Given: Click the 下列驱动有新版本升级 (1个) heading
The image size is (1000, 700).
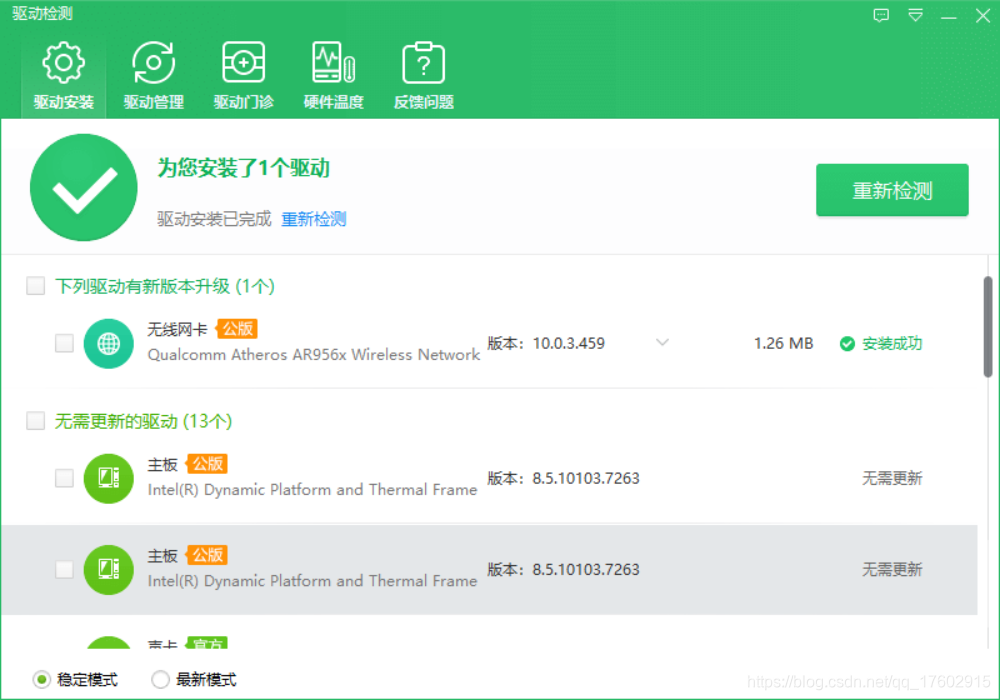Looking at the screenshot, I should pos(165,286).
